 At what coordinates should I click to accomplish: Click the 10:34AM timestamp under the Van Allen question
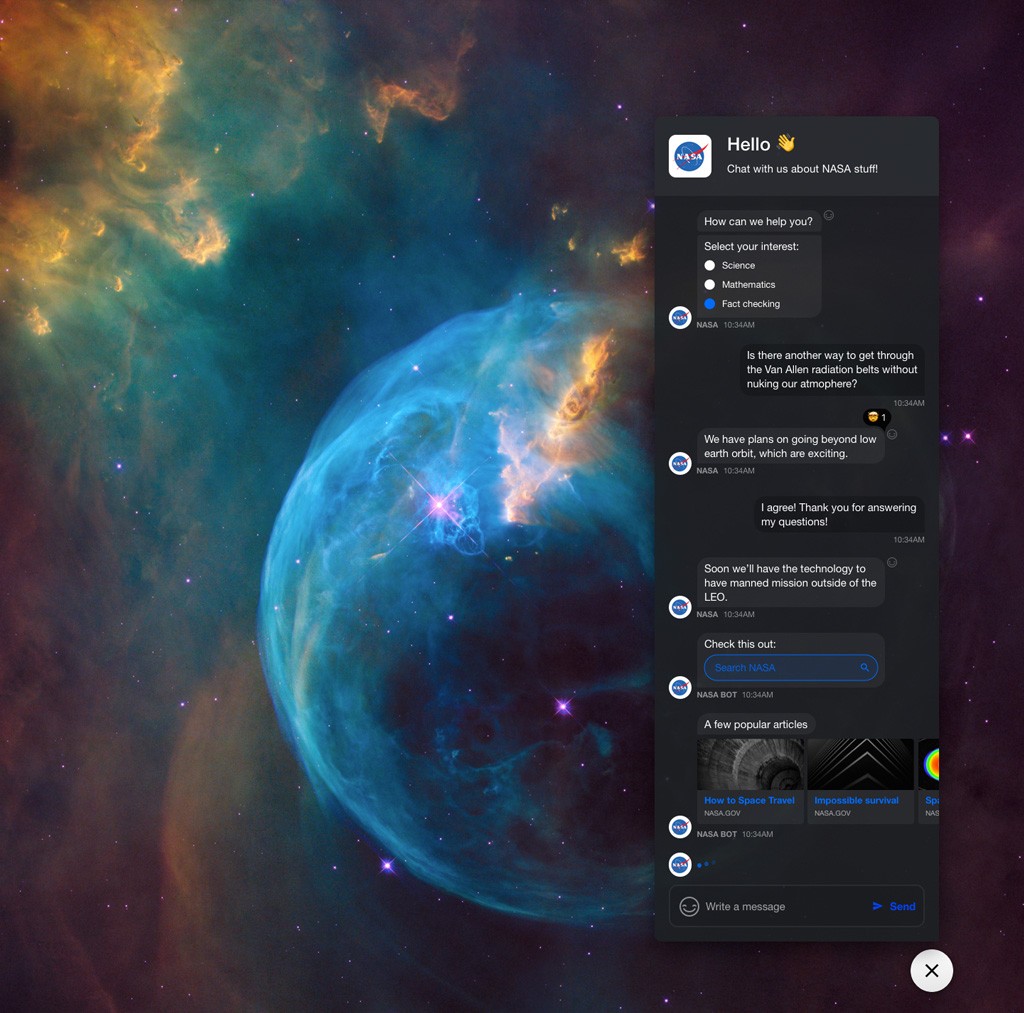(x=909, y=403)
